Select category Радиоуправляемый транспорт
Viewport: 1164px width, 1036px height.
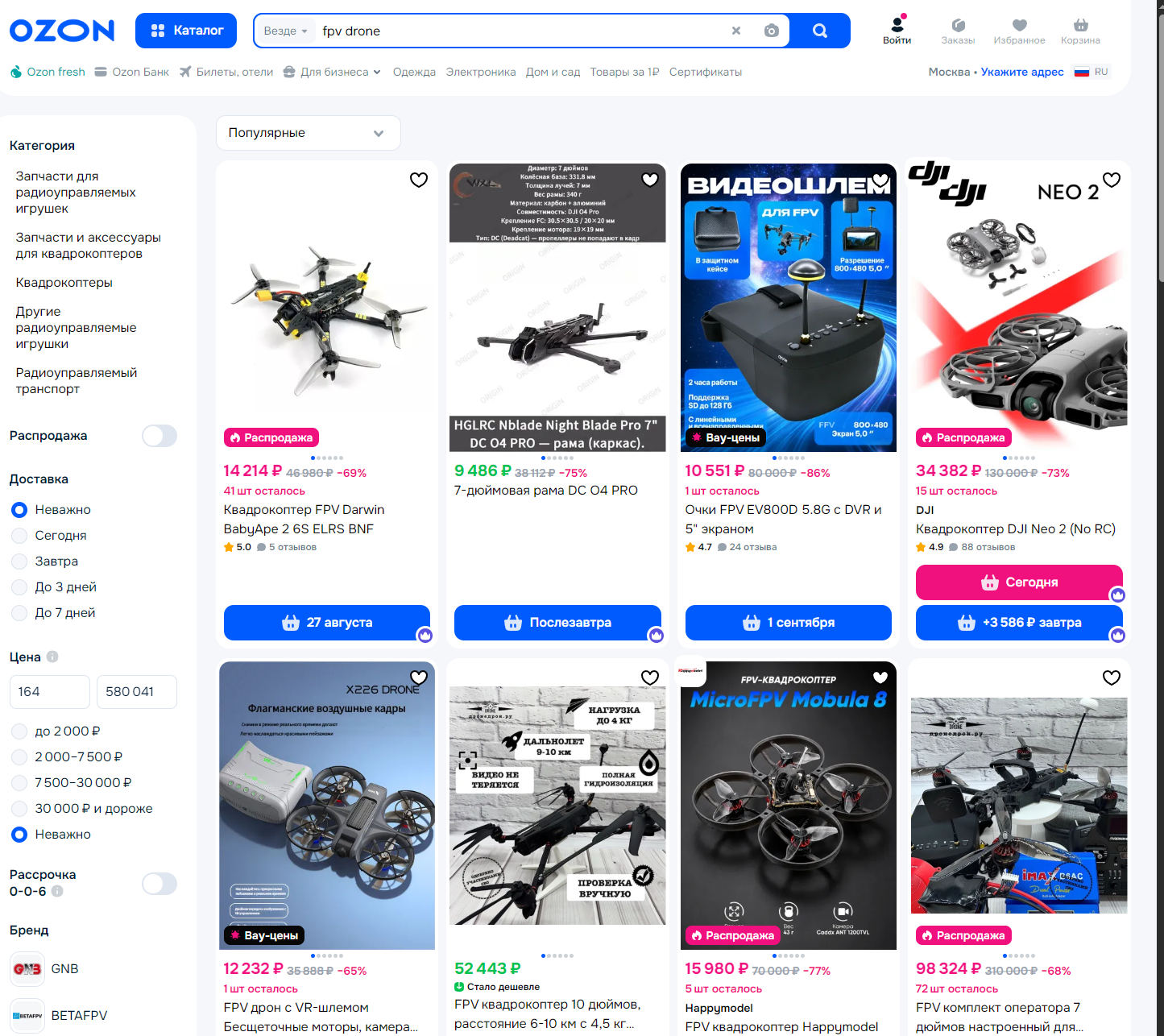pos(76,381)
